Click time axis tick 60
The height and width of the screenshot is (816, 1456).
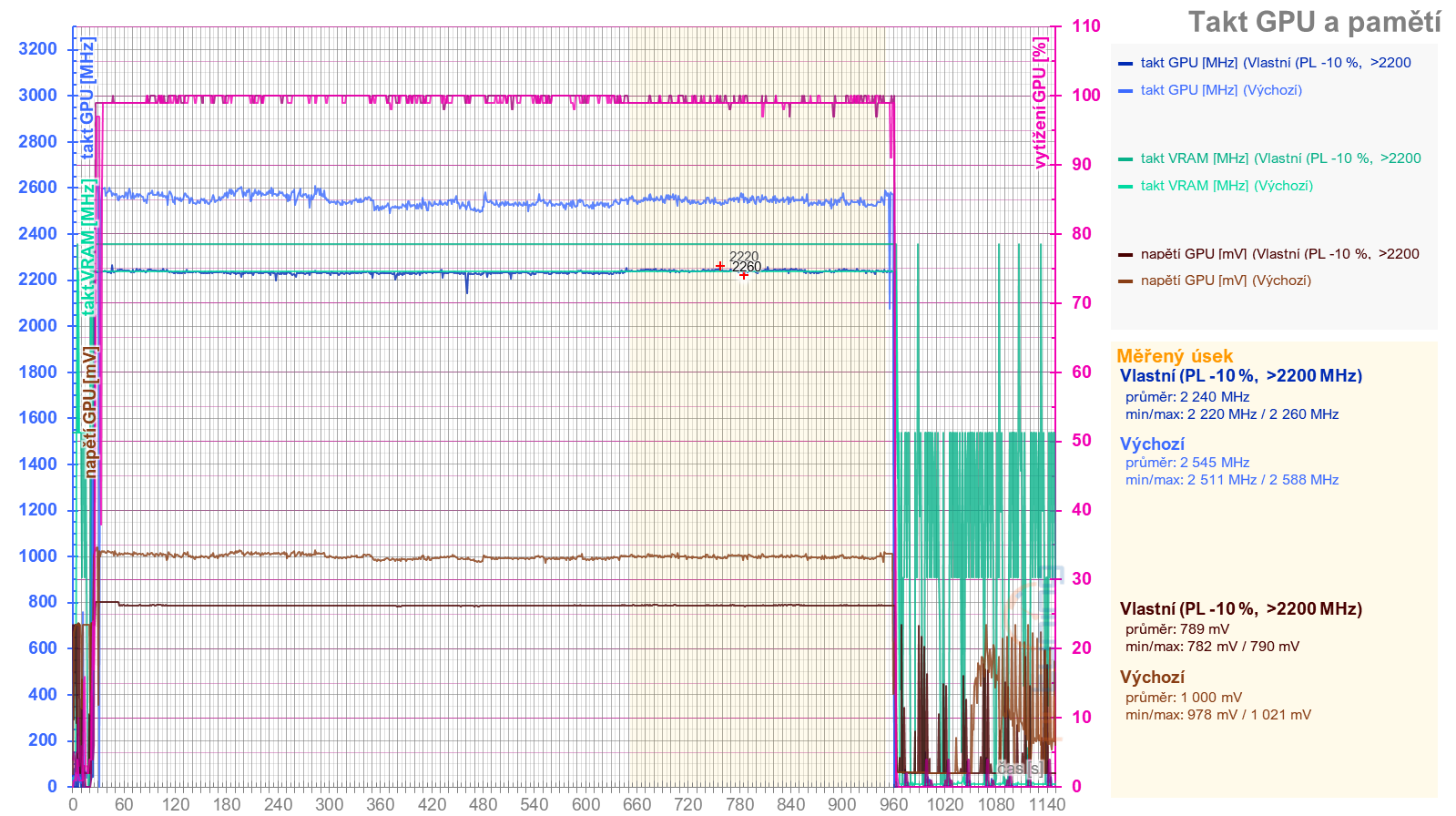click(124, 804)
